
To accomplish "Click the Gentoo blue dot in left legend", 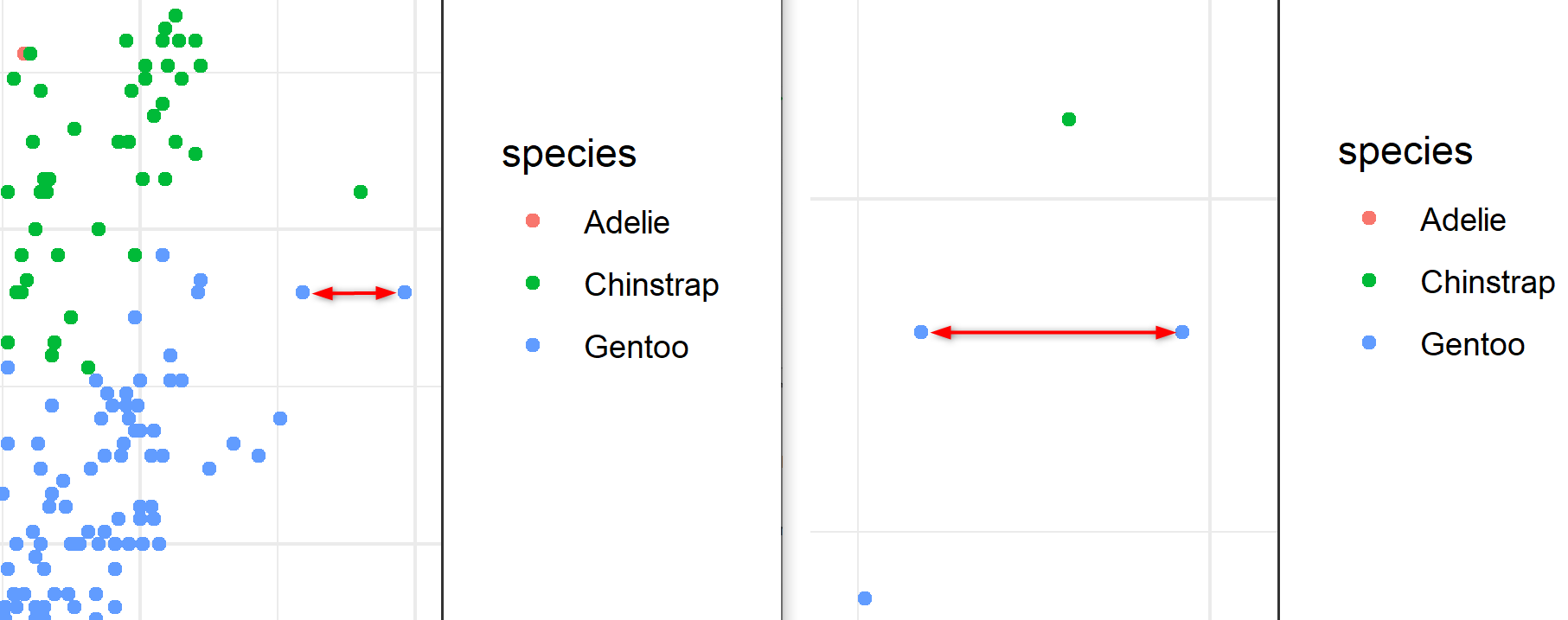I will [x=533, y=345].
